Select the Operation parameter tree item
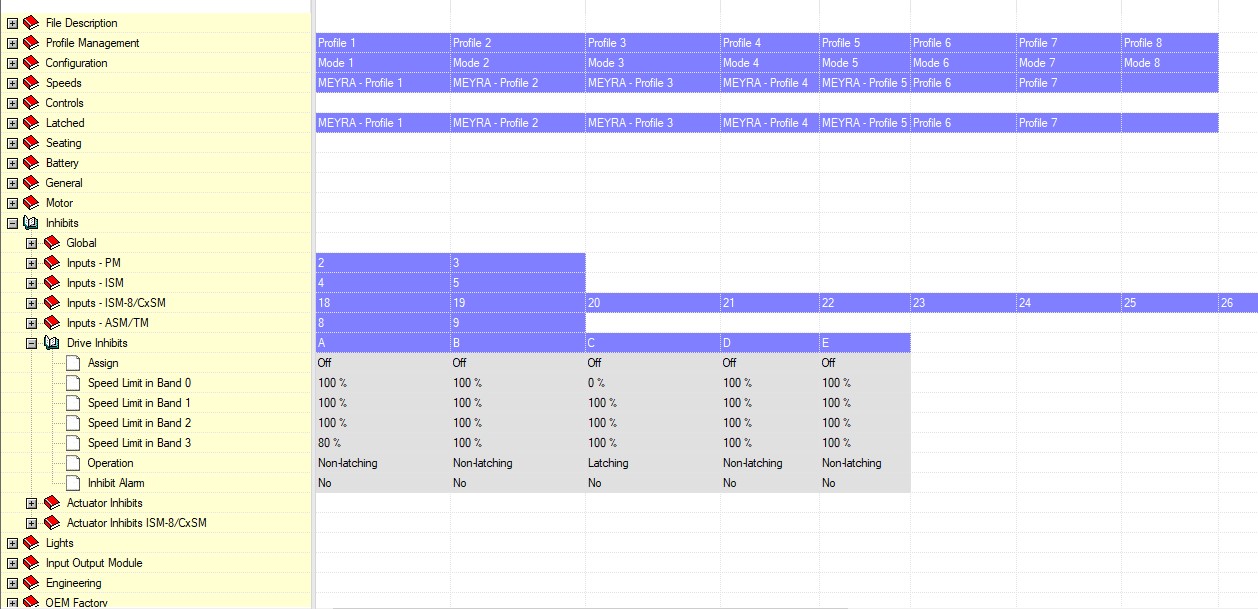1258x609 pixels. [x=110, y=463]
